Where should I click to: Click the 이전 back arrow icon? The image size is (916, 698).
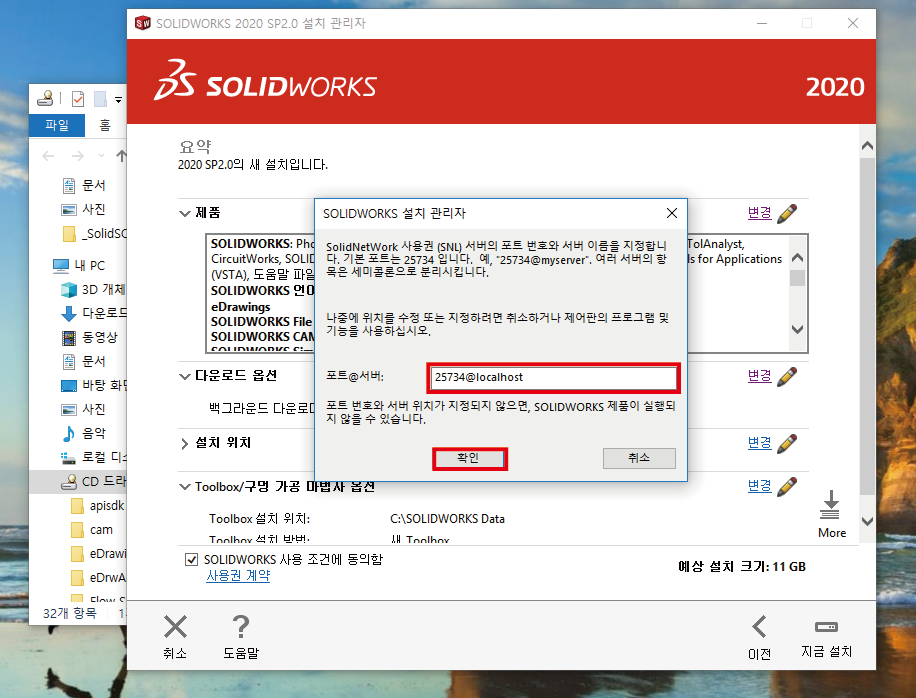[759, 627]
